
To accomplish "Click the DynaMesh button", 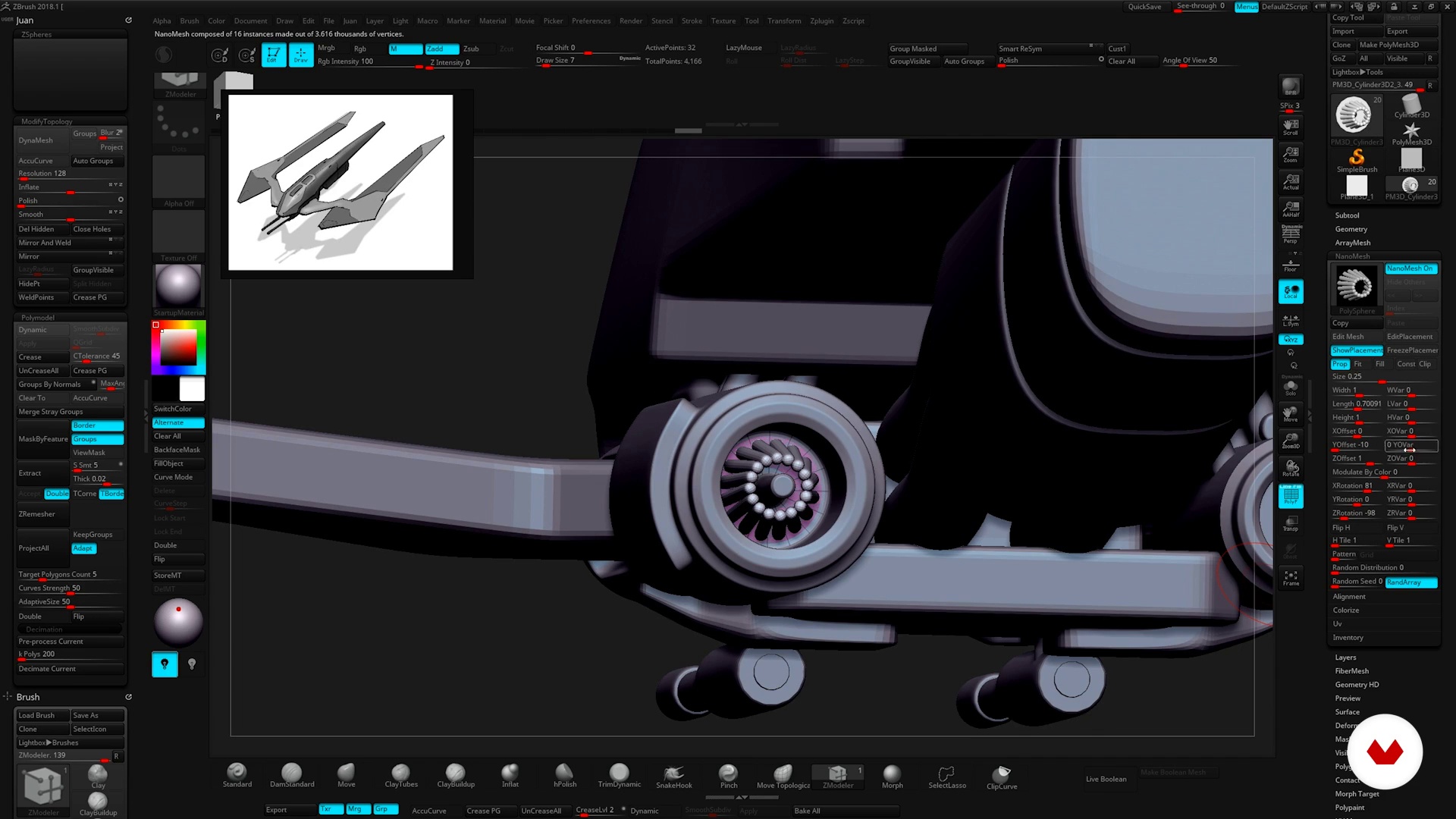I will click(x=42, y=140).
